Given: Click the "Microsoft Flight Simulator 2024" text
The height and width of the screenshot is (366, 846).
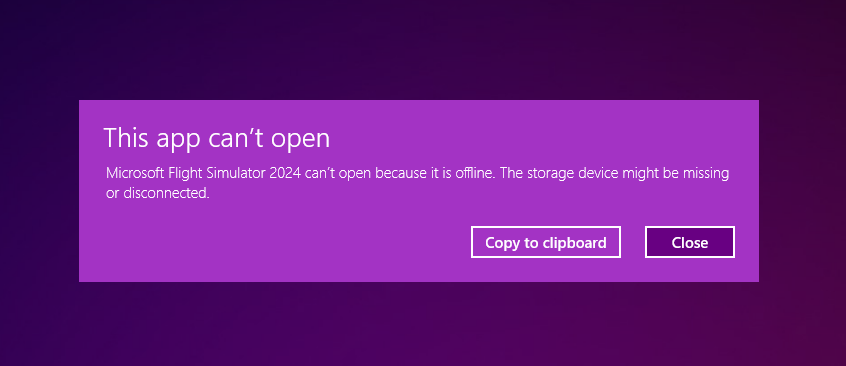Looking at the screenshot, I should tap(203, 174).
